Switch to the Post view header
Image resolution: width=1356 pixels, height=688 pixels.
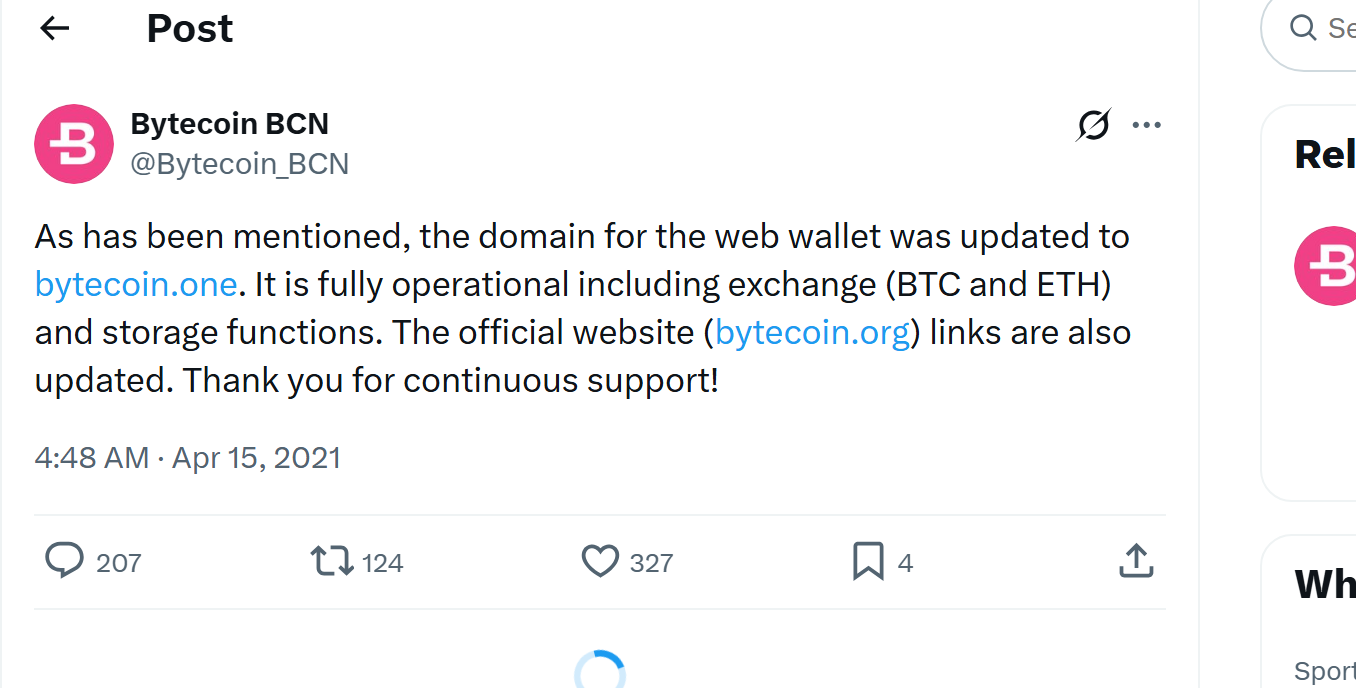189,28
